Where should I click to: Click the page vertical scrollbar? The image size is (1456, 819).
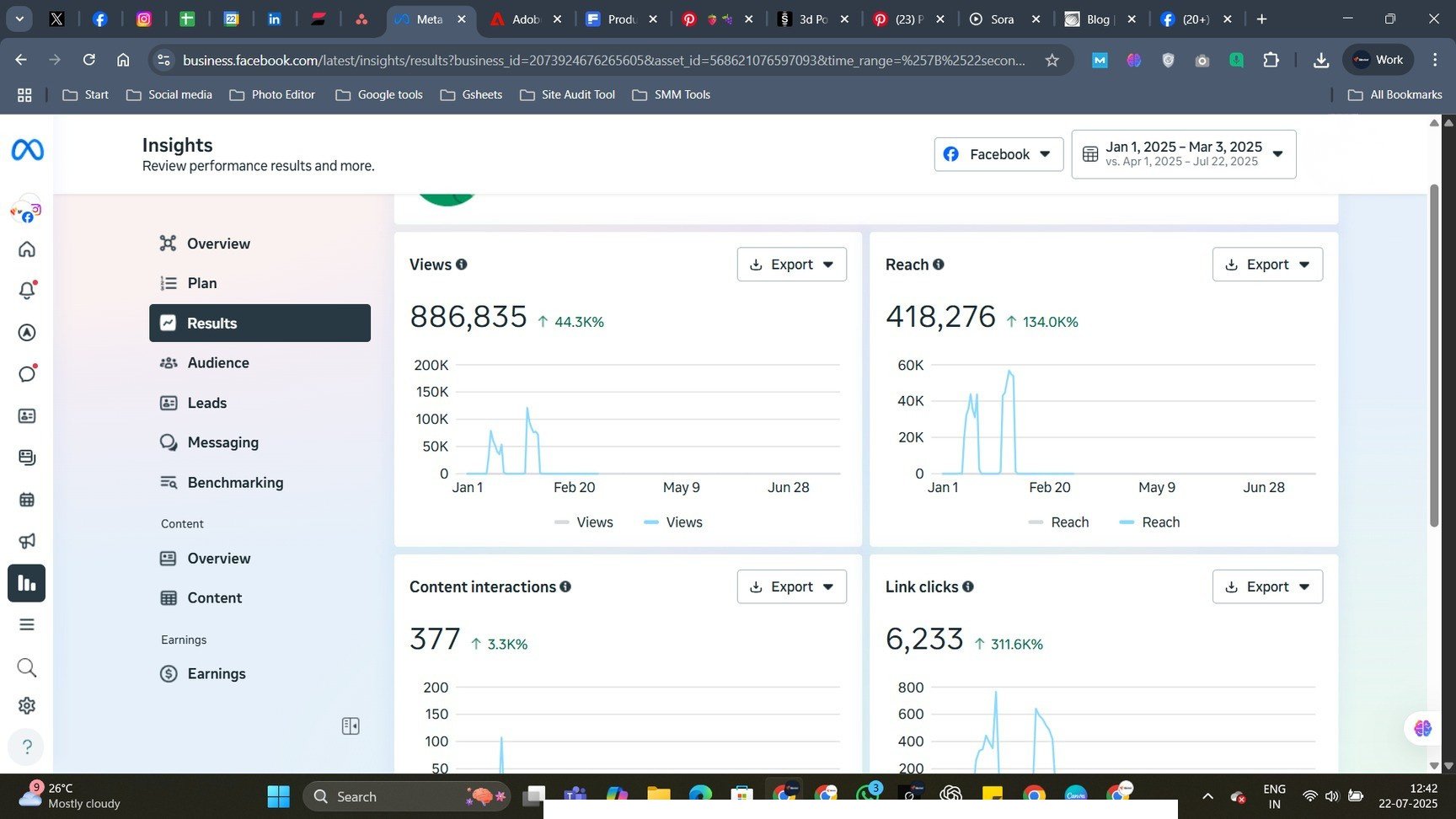coord(1434,356)
